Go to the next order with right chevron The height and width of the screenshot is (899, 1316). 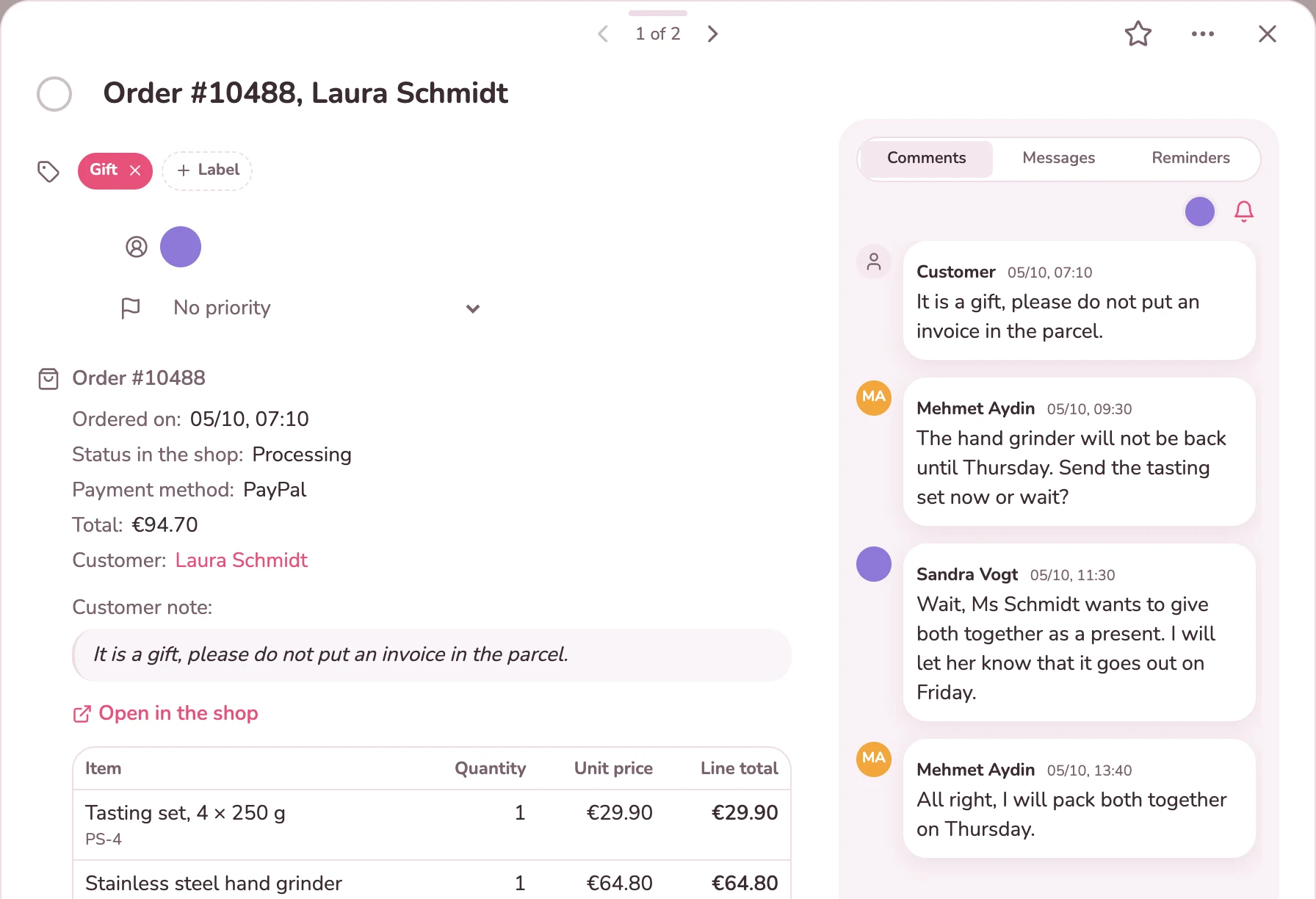pyautogui.click(x=712, y=34)
